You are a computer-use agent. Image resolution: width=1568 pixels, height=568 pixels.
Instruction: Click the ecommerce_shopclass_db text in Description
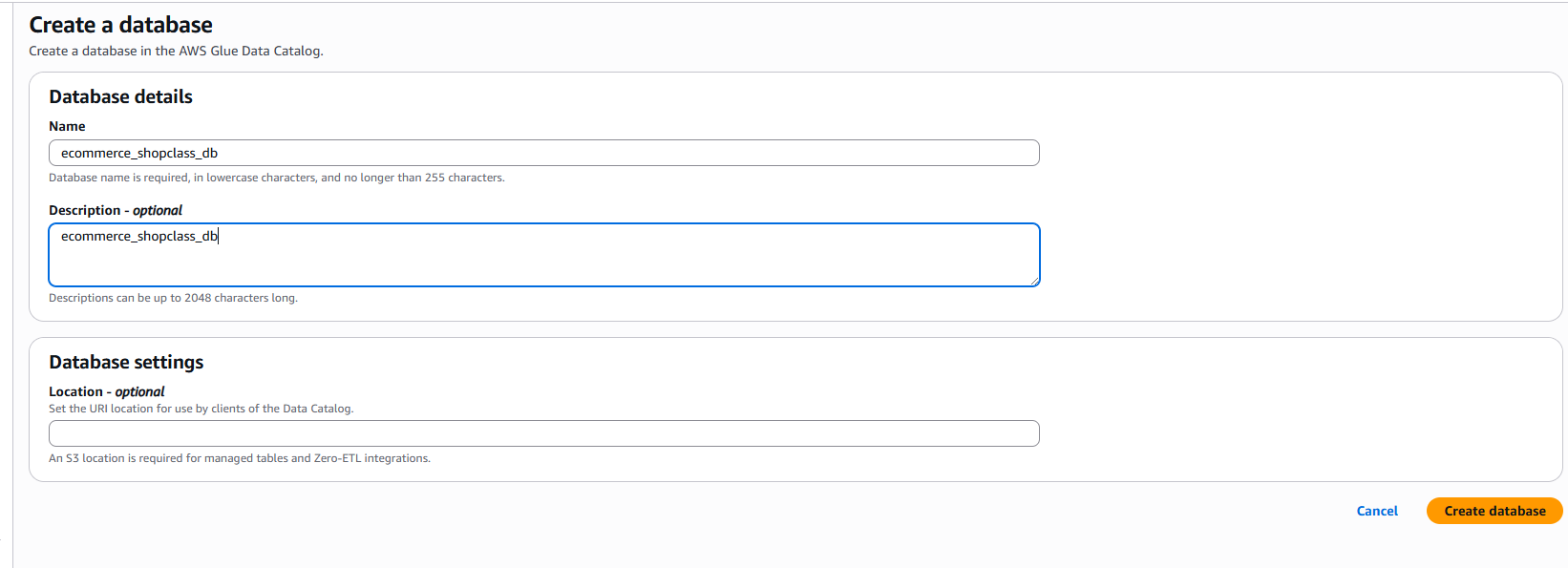coord(138,236)
